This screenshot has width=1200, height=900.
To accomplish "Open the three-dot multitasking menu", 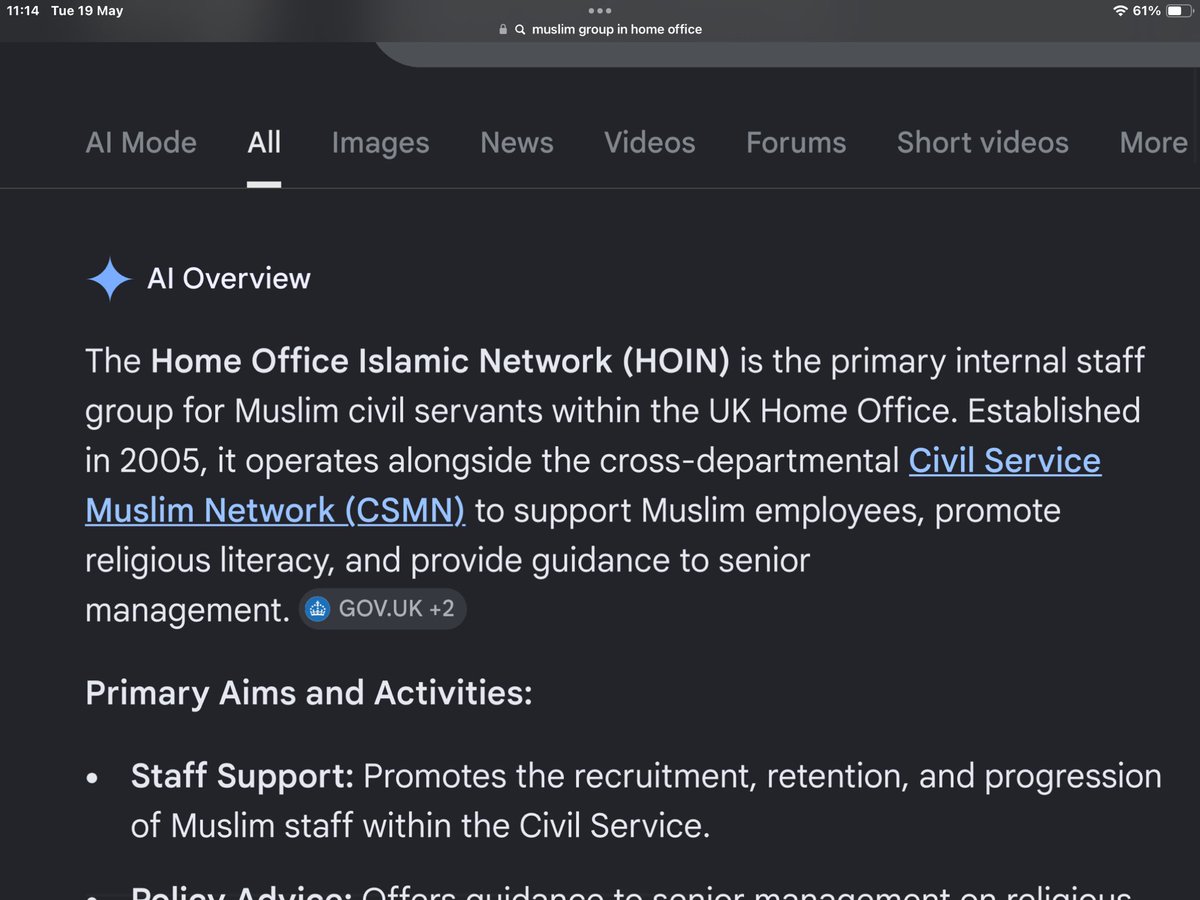I will tap(600, 11).
